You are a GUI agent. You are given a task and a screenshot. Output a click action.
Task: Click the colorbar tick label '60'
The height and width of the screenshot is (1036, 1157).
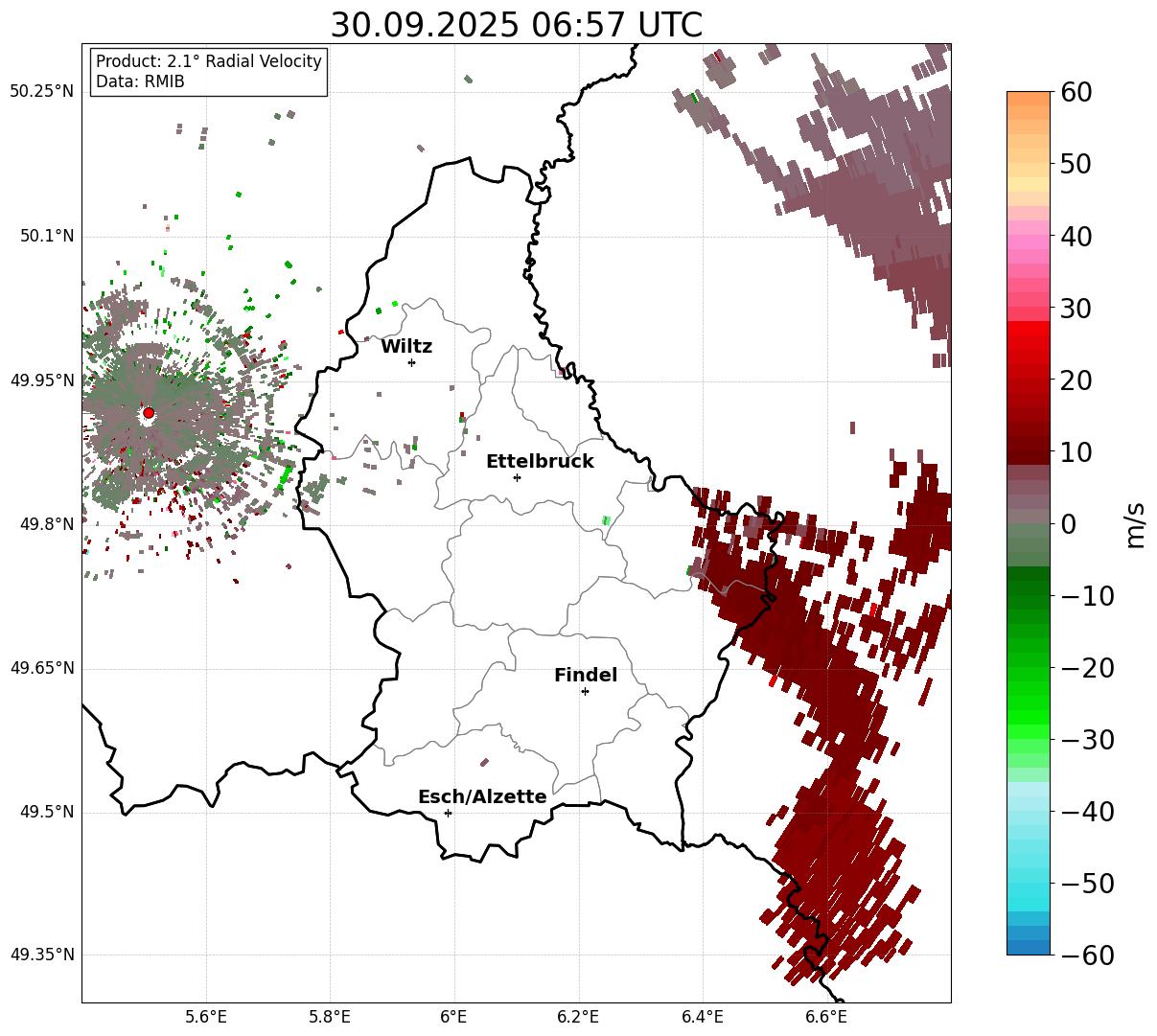coord(1078,93)
